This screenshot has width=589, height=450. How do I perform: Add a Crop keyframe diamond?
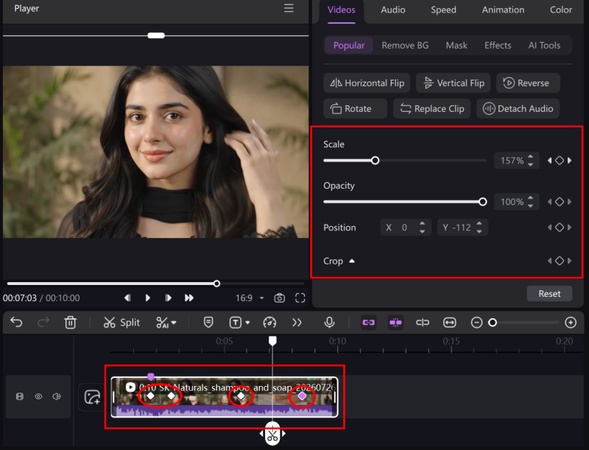(x=559, y=261)
